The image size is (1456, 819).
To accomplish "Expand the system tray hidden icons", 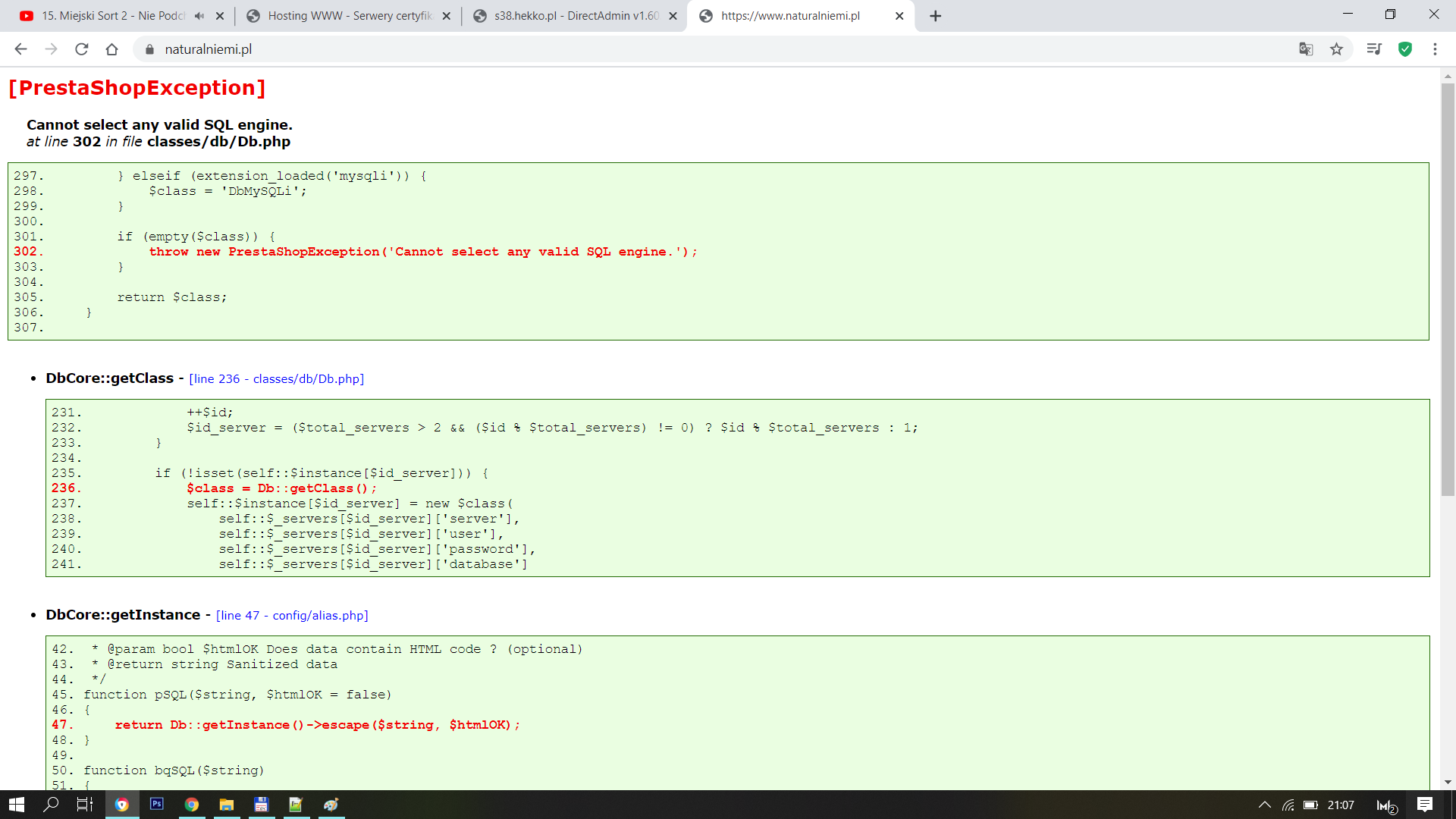I will click(x=1264, y=805).
